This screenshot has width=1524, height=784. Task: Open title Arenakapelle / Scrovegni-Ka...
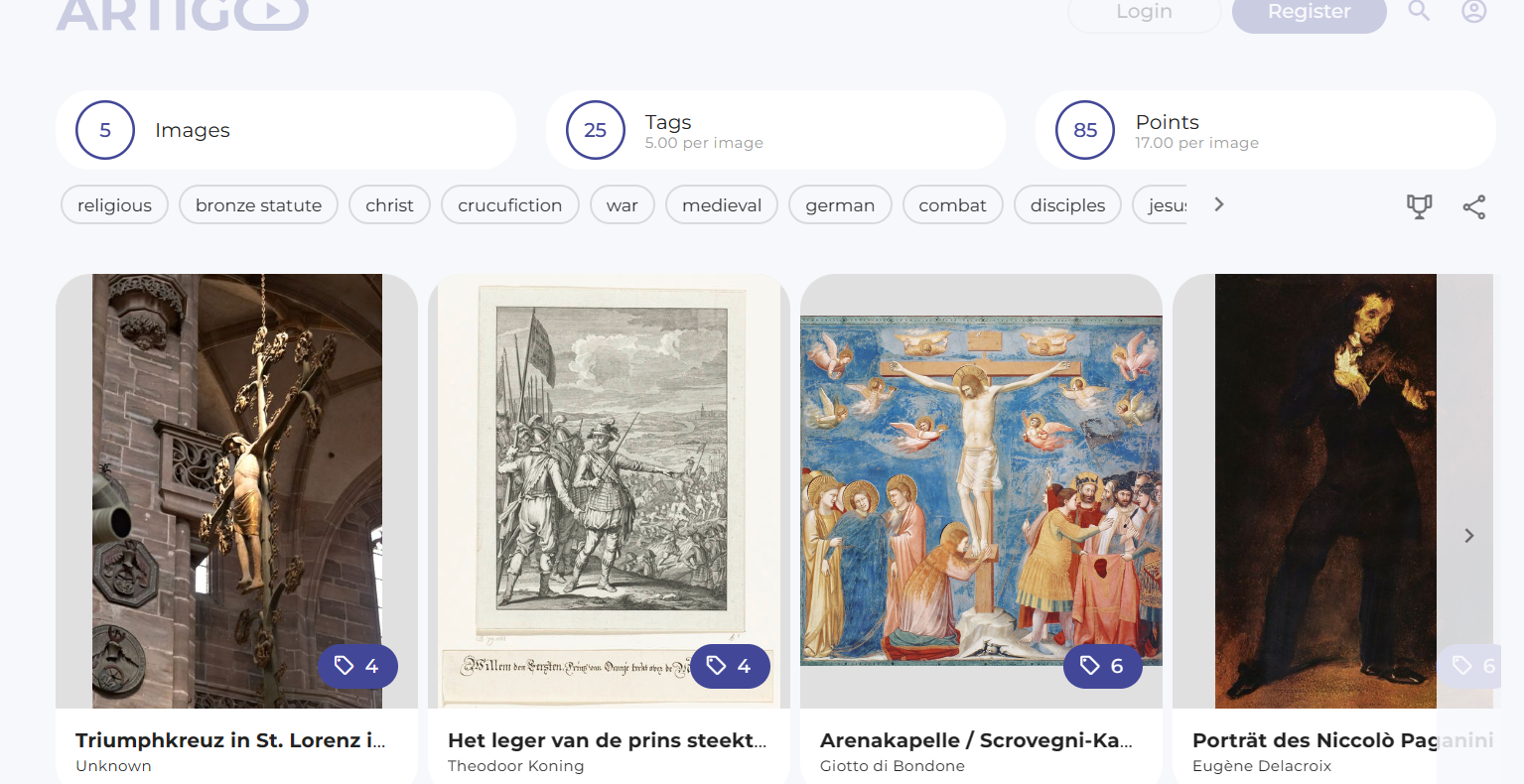pos(976,740)
